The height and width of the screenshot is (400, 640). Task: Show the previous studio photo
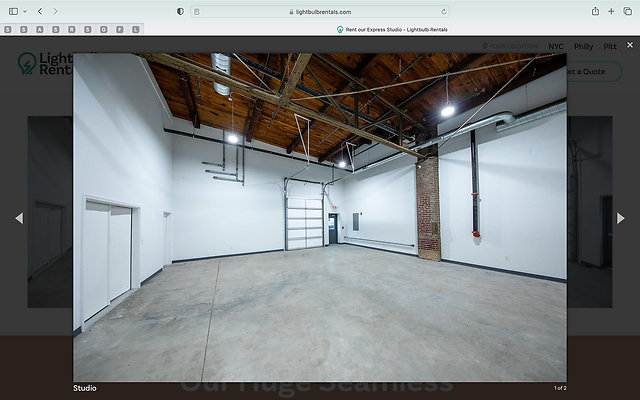tap(18, 218)
